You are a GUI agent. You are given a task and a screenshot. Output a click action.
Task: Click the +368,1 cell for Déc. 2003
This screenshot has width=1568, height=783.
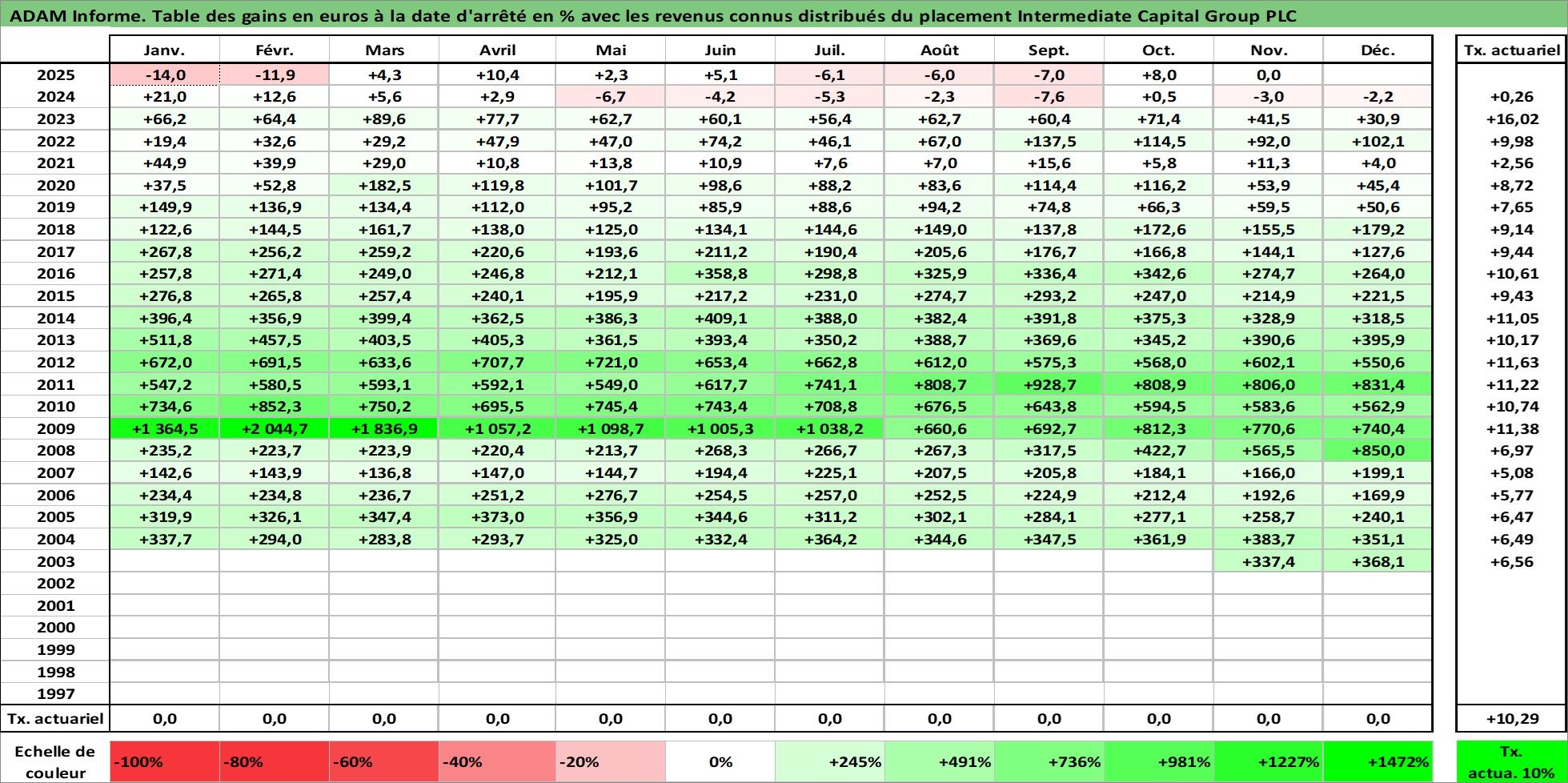coord(1378,561)
